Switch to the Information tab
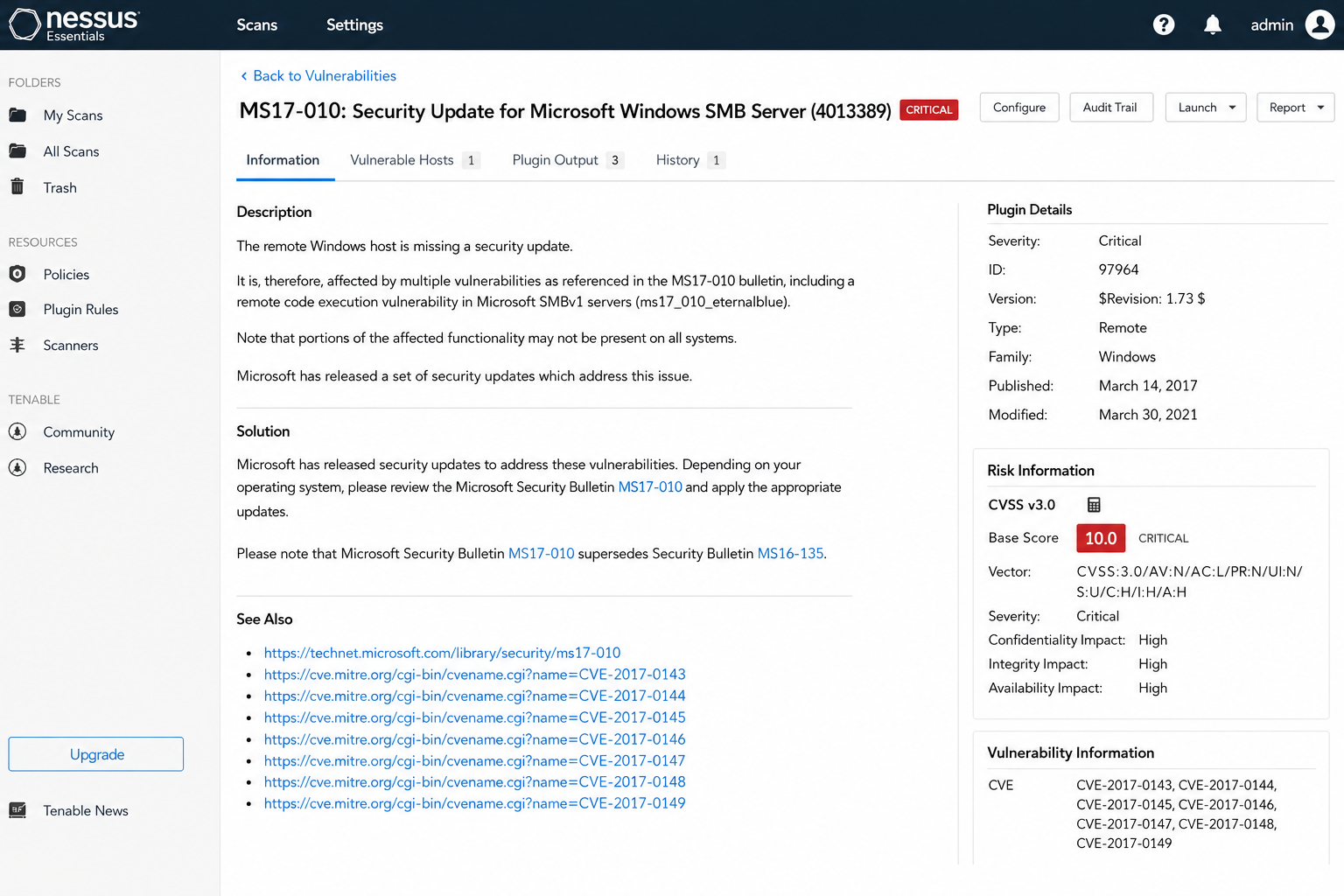 point(283,160)
